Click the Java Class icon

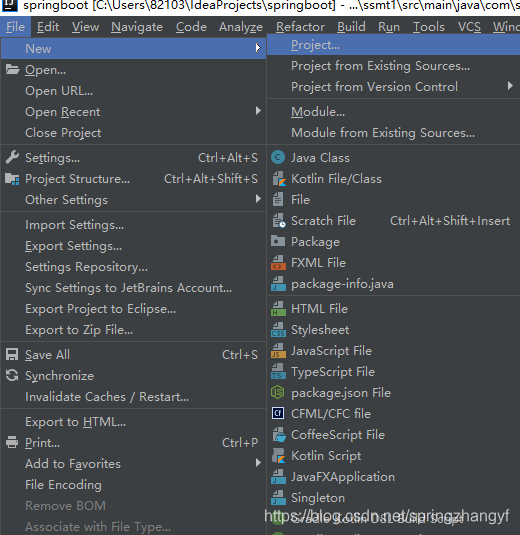click(278, 158)
